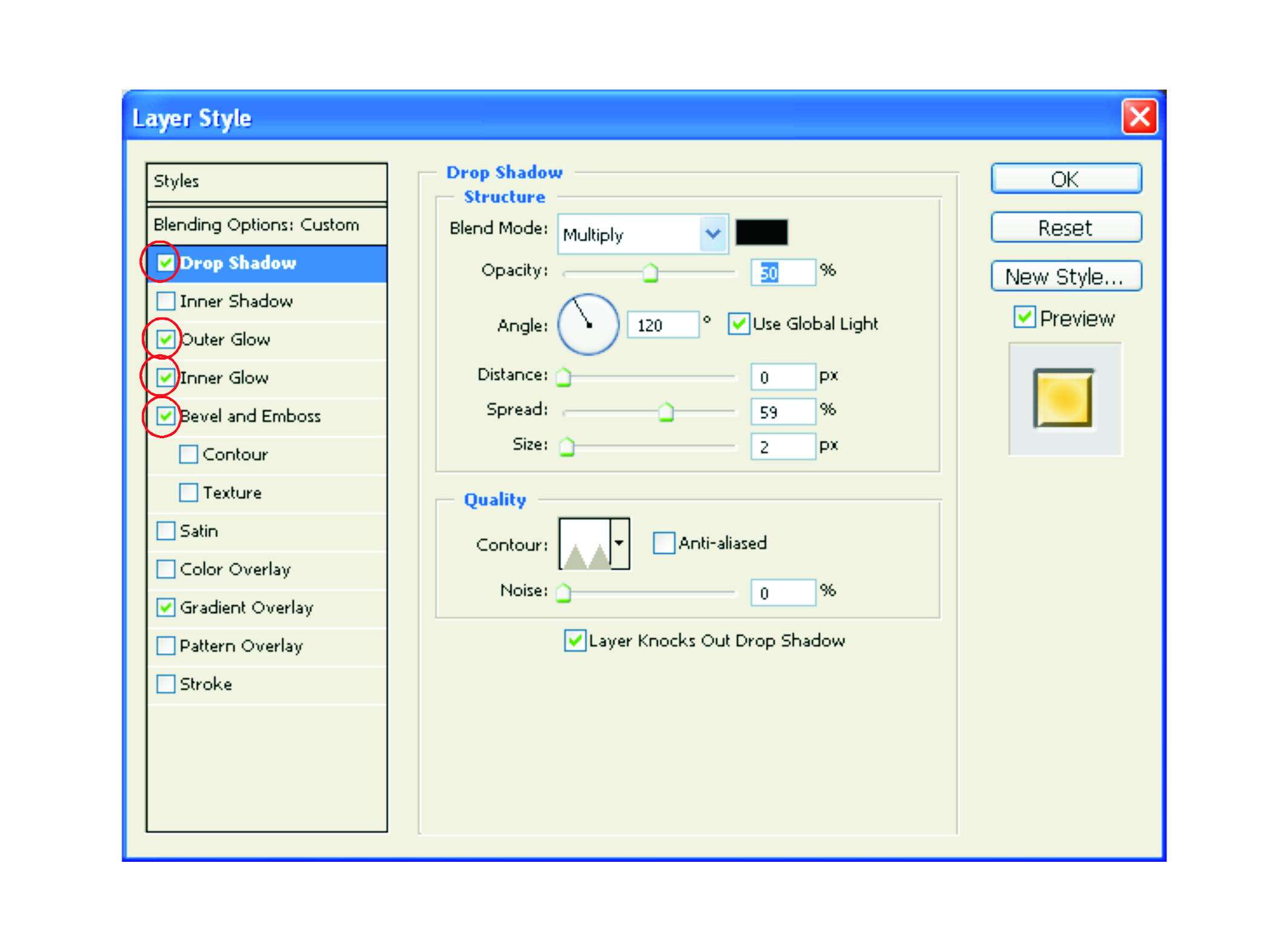The image size is (1288, 952).
Task: Enable the Inner Shadow effect checkbox
Action: 165,301
